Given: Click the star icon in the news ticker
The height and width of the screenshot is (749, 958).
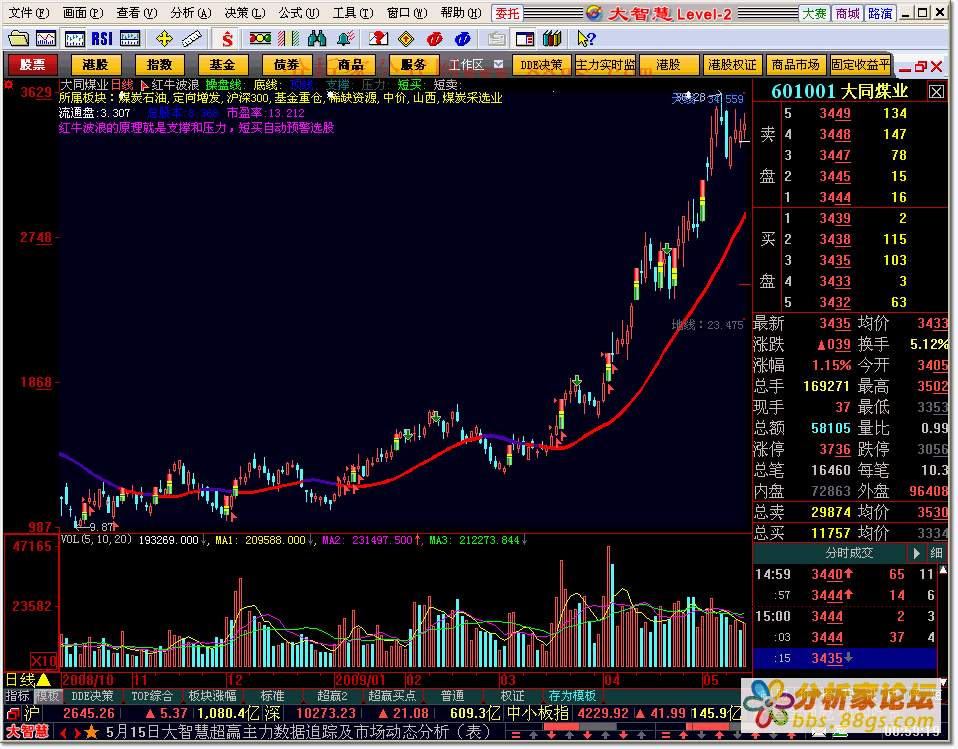Looking at the screenshot, I should [91, 731].
